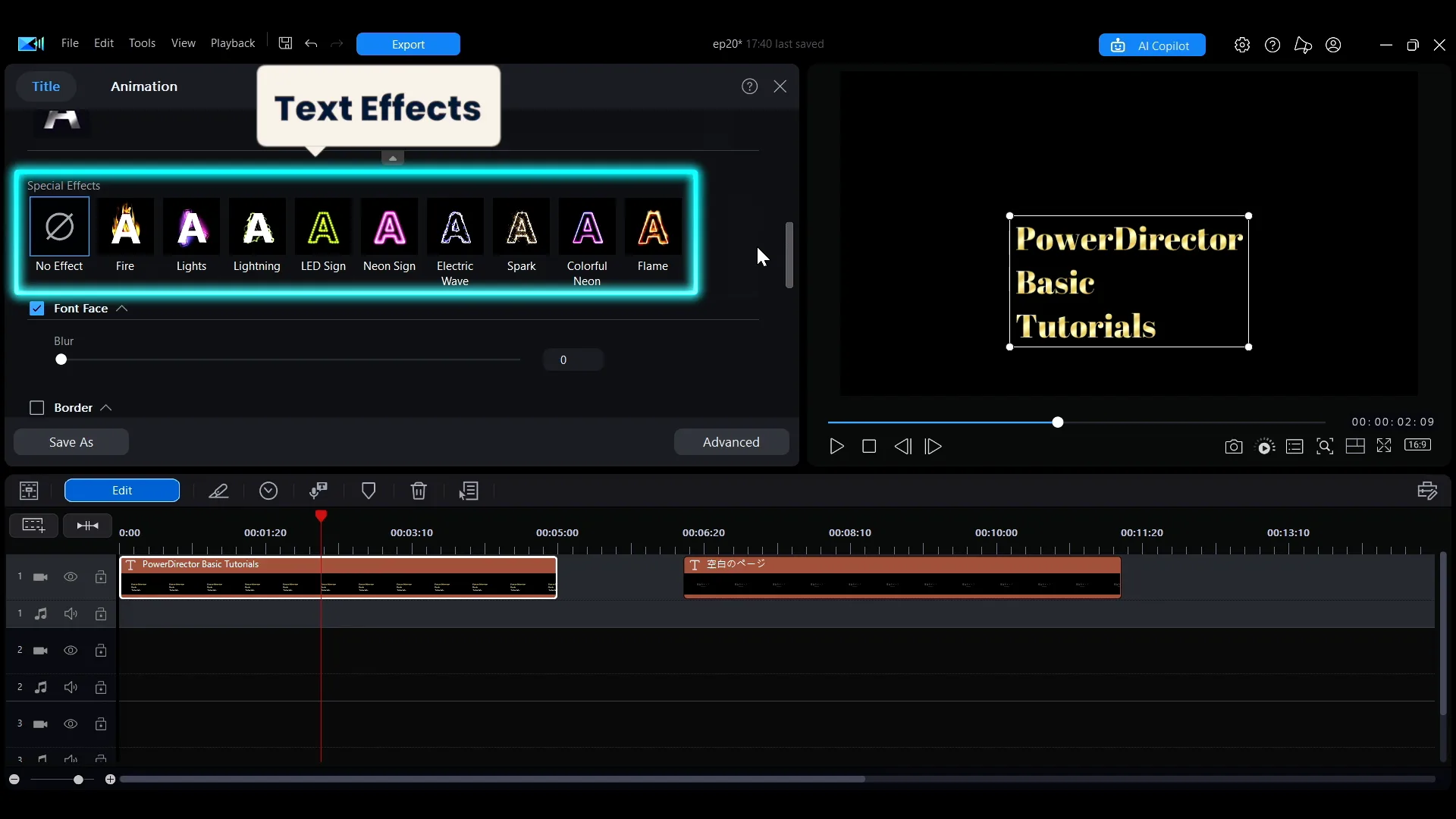Open the more tools list icon
This screenshot has width=1456, height=819.
tap(469, 491)
